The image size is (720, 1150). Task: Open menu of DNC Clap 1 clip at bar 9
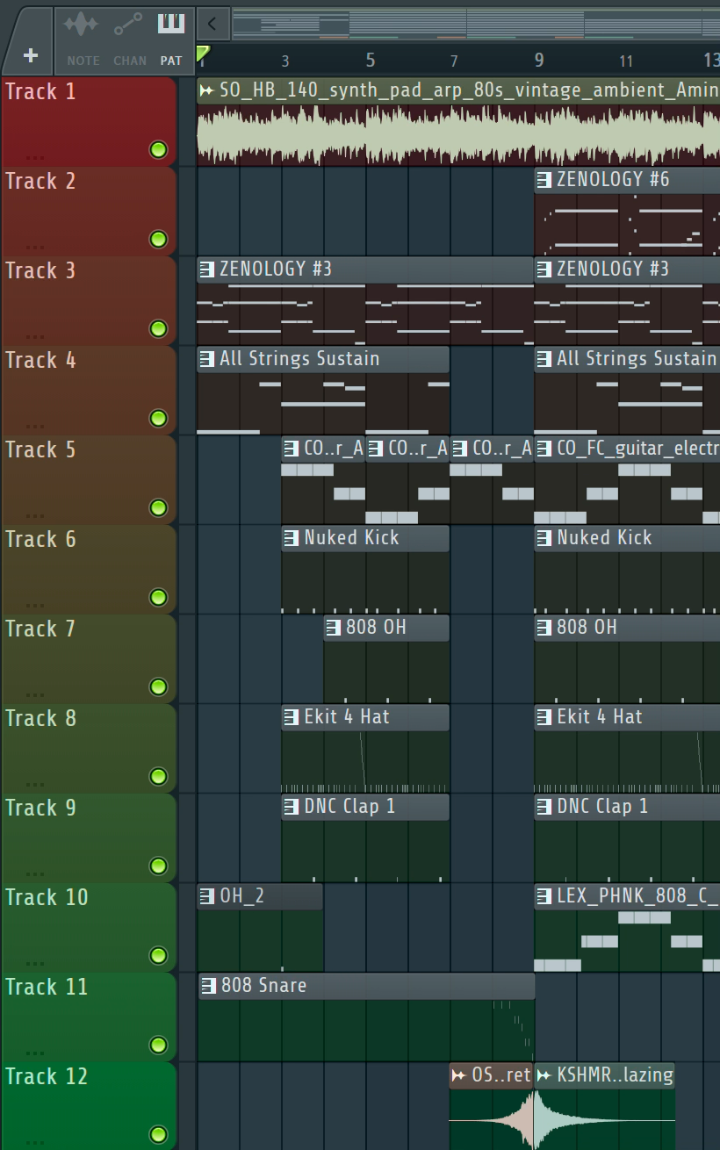click(x=544, y=806)
